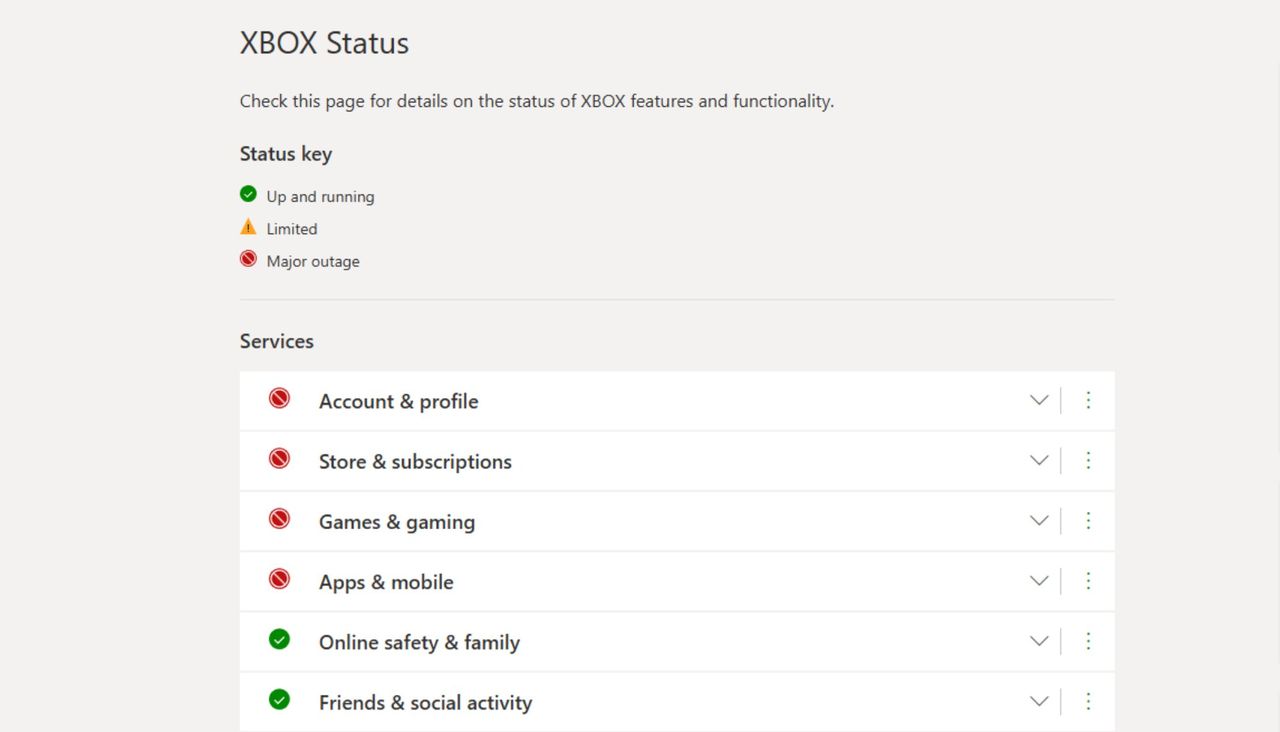The width and height of the screenshot is (1280, 732).
Task: Click the red outage icon beside Store & subscriptions
Action: coord(279,459)
